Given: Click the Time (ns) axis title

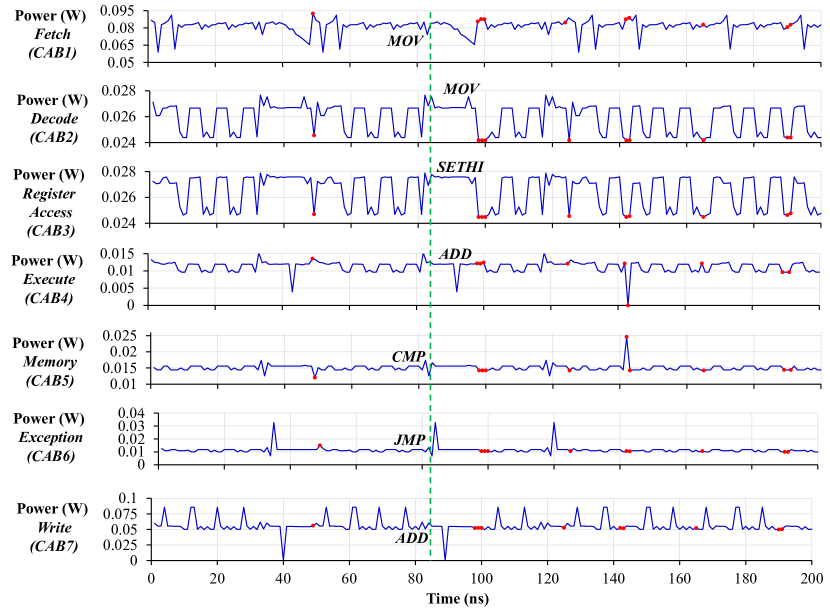Looking at the screenshot, I should coord(457,599).
